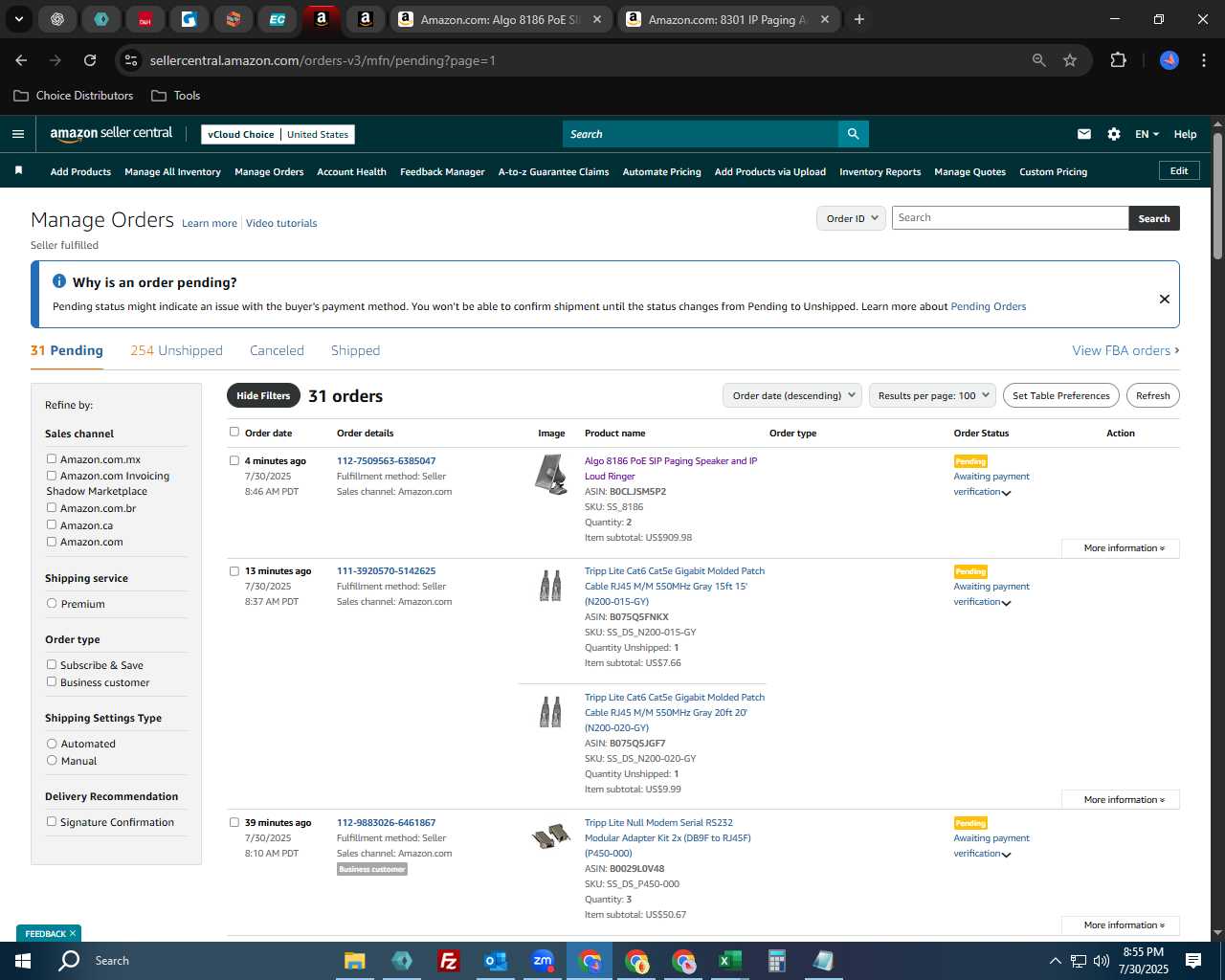The image size is (1225, 980).
Task: Switch to the Canceled tab
Action: (277, 350)
